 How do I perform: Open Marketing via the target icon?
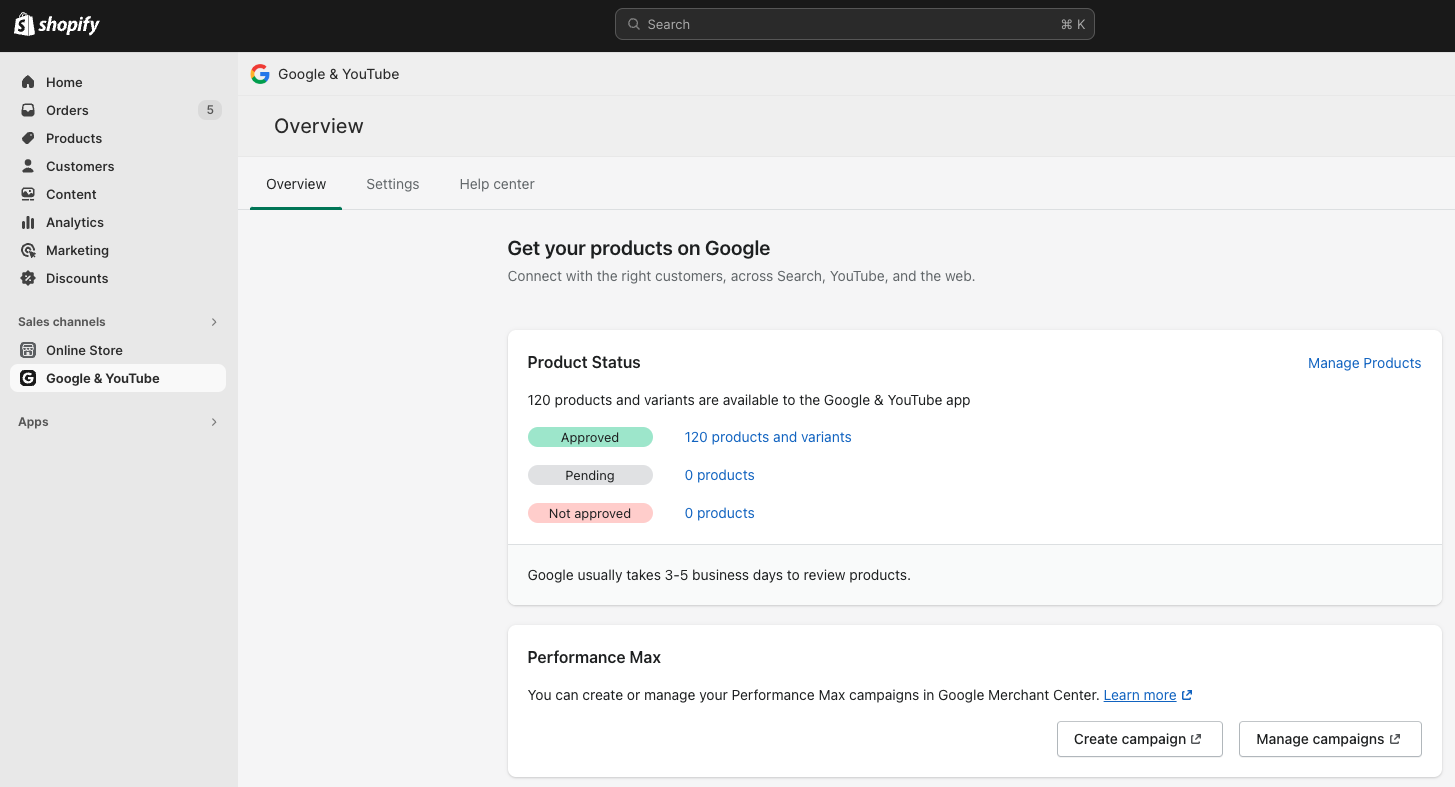coord(28,250)
